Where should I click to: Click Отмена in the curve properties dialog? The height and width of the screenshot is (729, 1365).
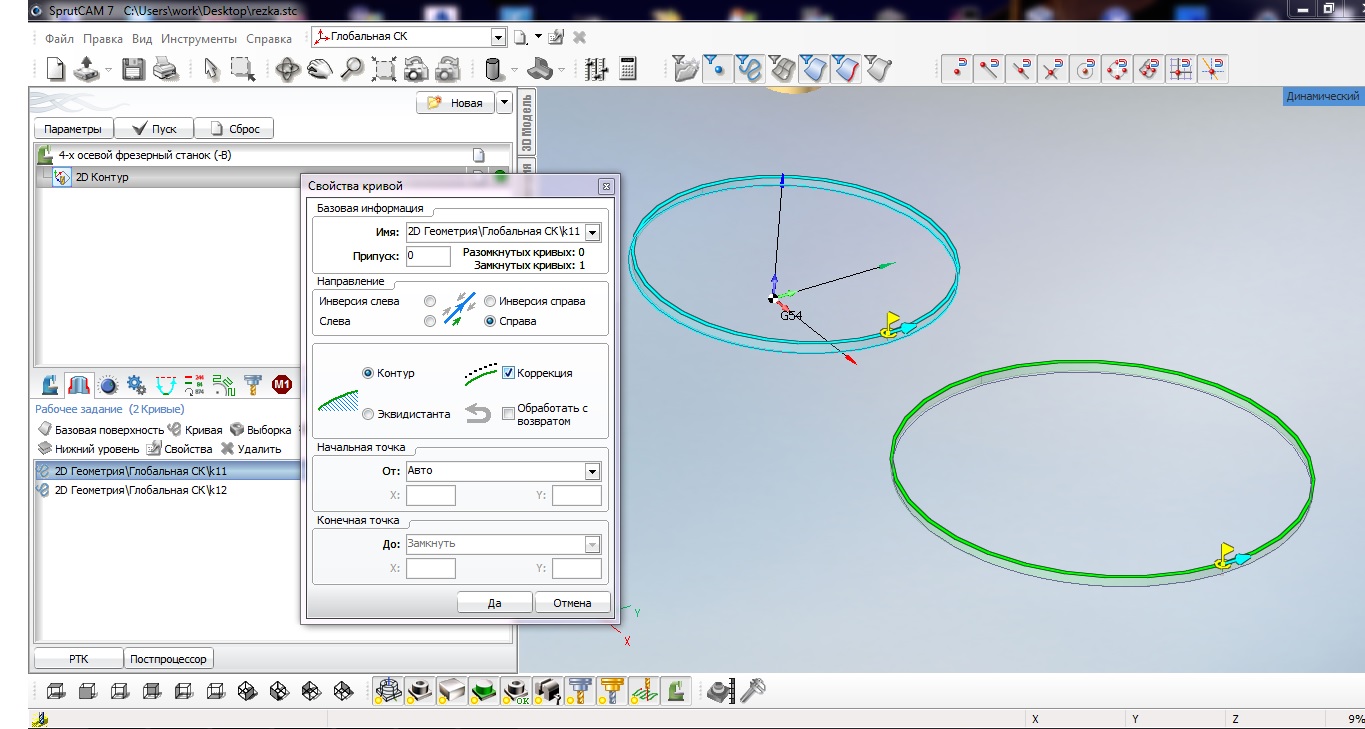(x=572, y=603)
